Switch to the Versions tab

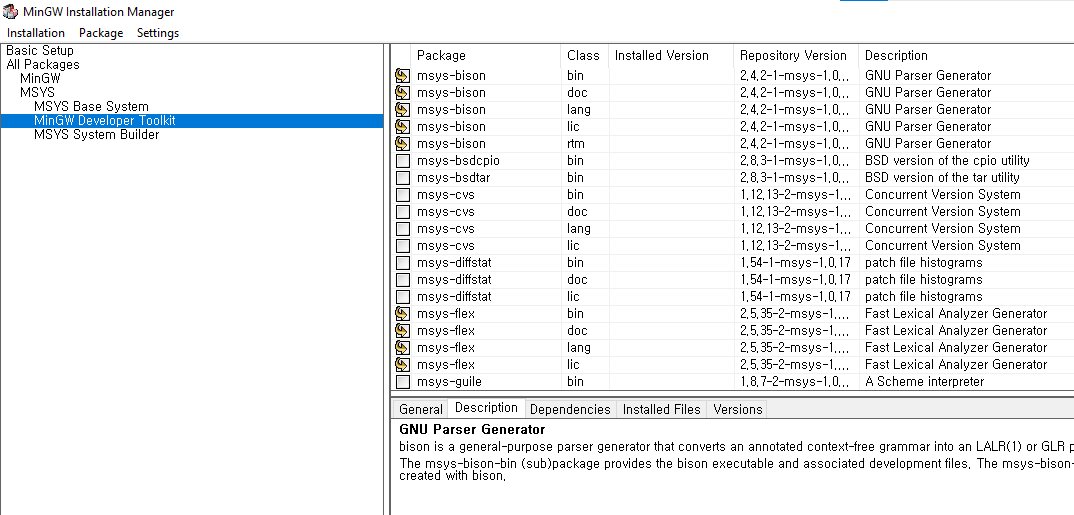tap(737, 410)
